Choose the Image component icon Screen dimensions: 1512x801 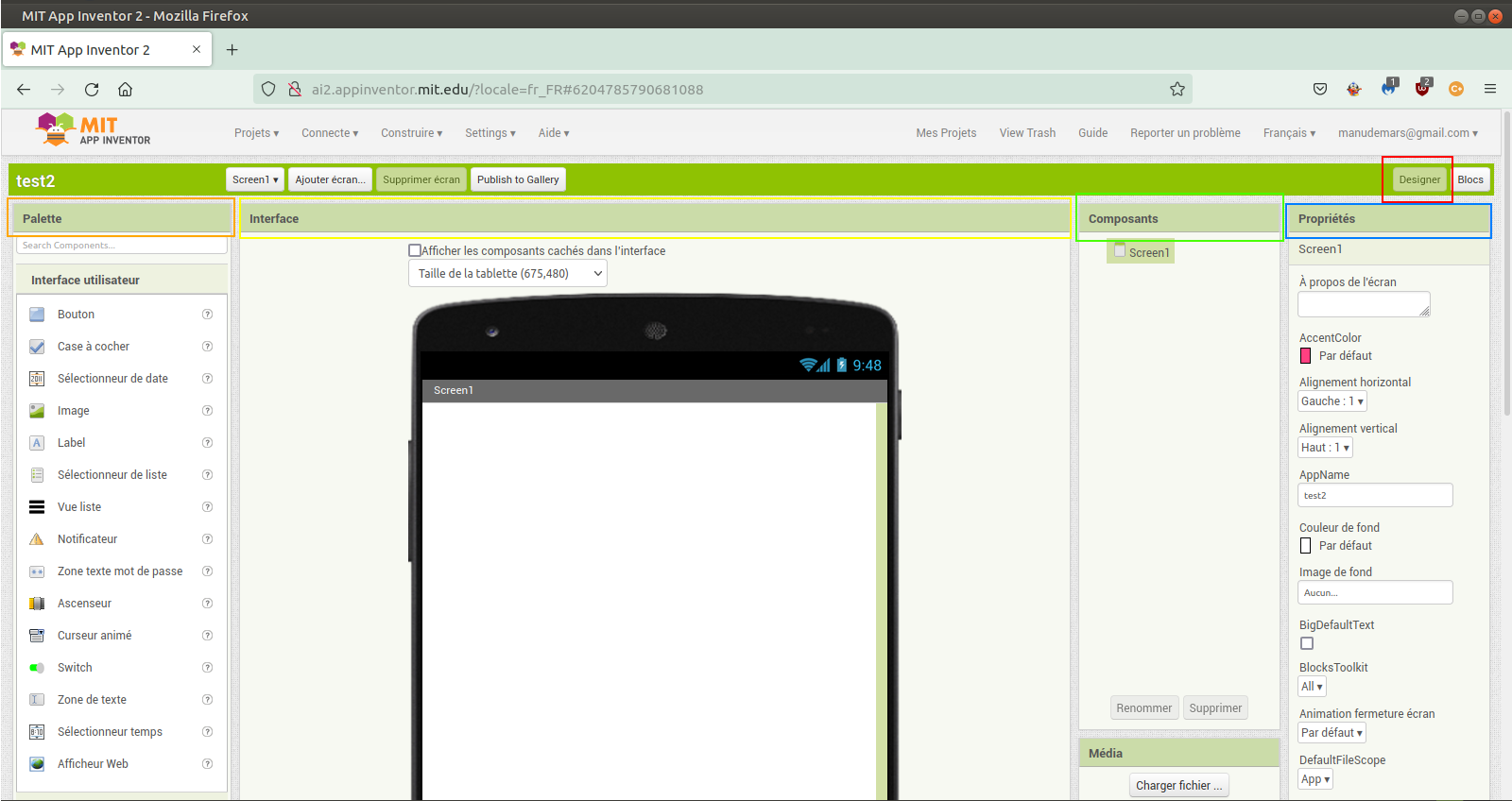37,411
